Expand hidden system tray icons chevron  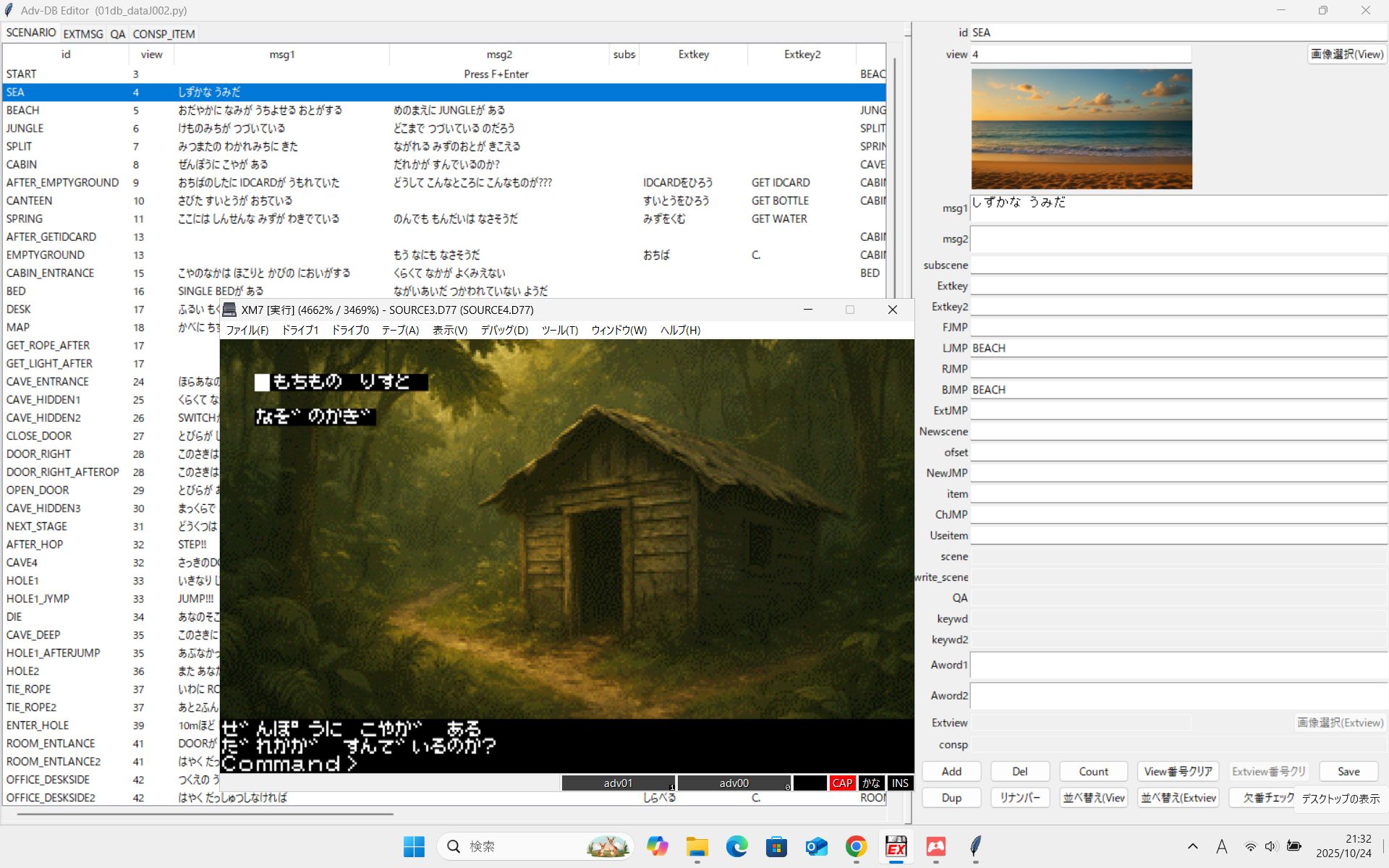click(1192, 846)
